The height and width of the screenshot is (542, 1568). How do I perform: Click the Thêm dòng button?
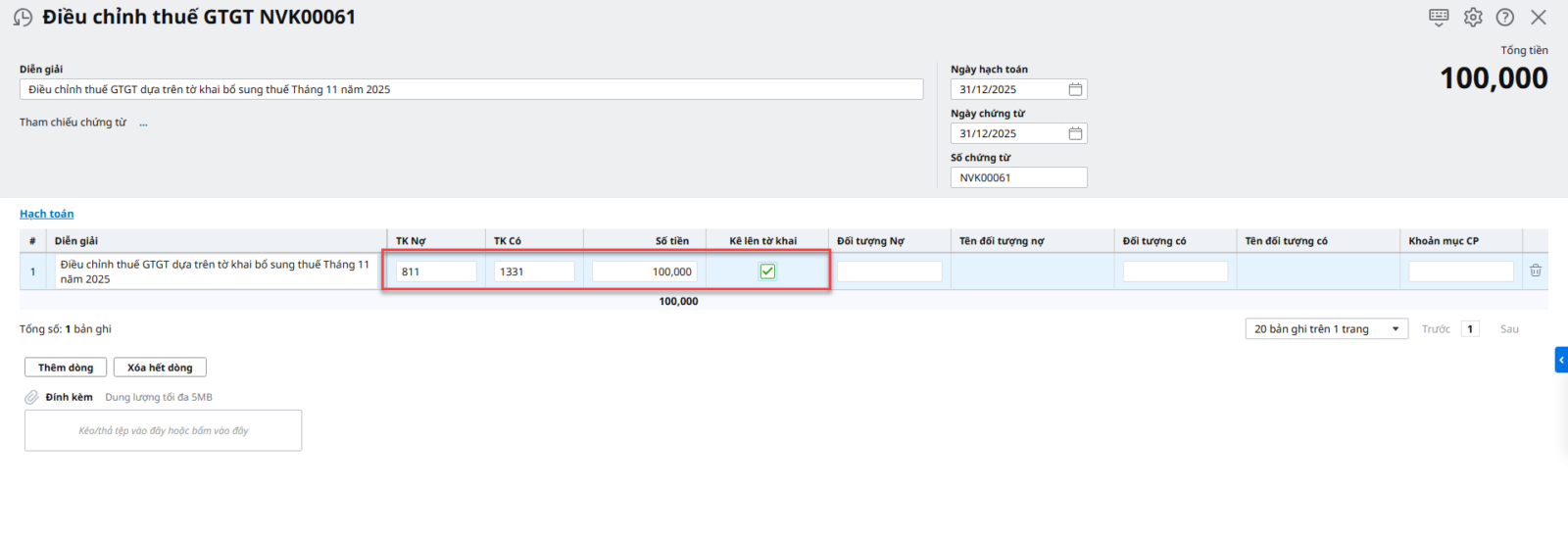pos(66,368)
